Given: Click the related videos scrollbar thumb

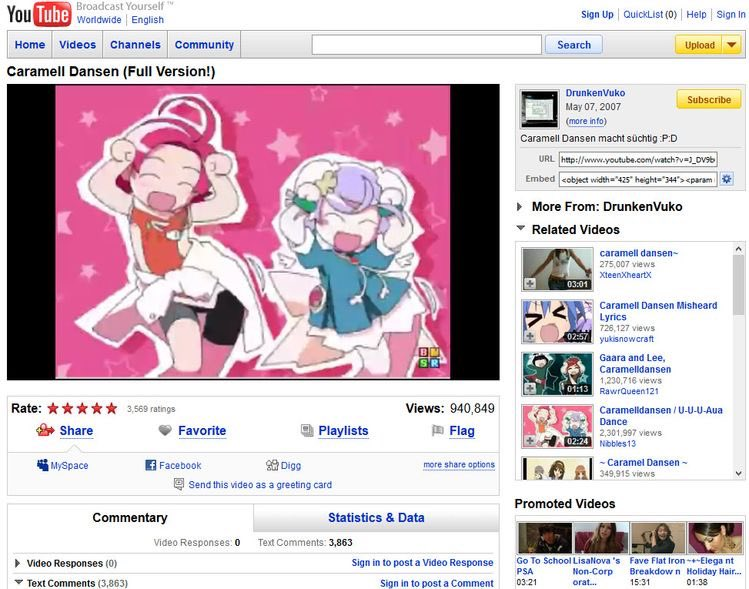Looking at the screenshot, I should pyautogui.click(x=738, y=285).
